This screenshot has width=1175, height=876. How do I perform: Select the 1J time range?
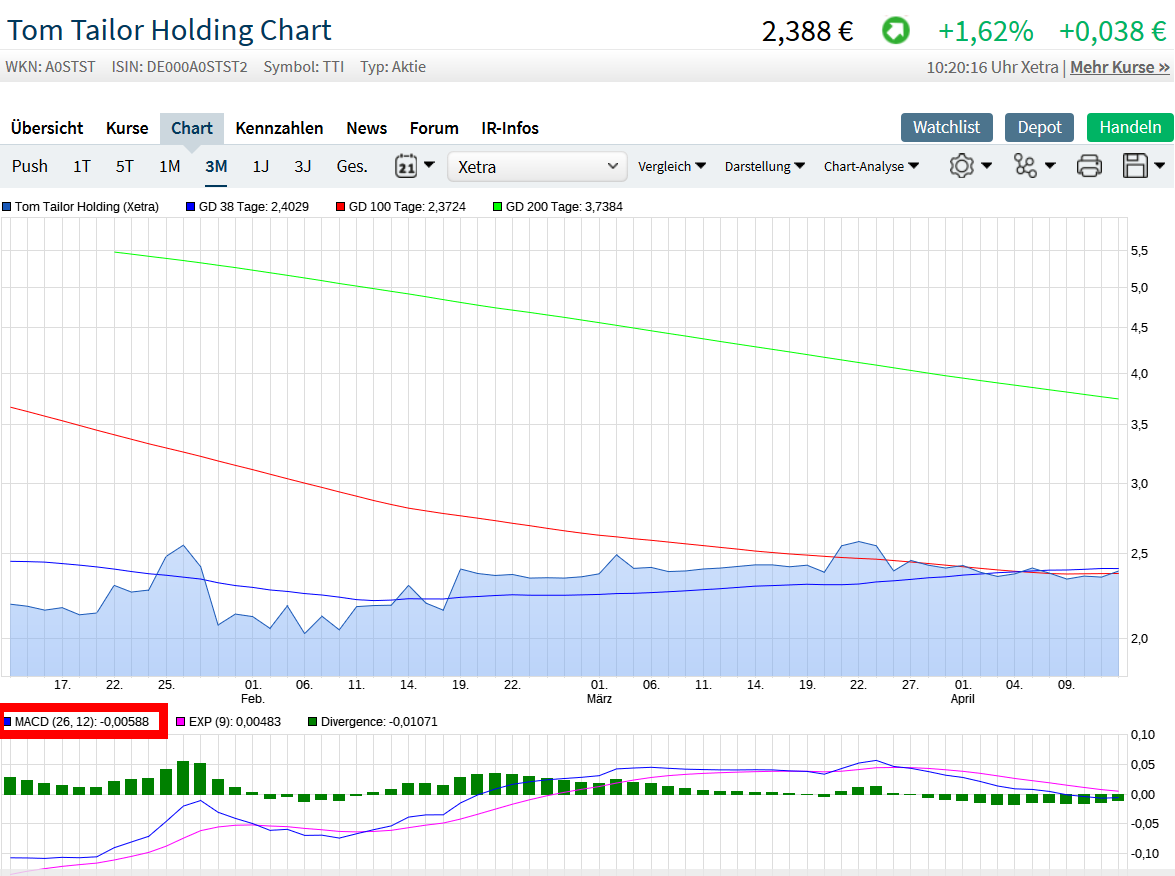260,166
